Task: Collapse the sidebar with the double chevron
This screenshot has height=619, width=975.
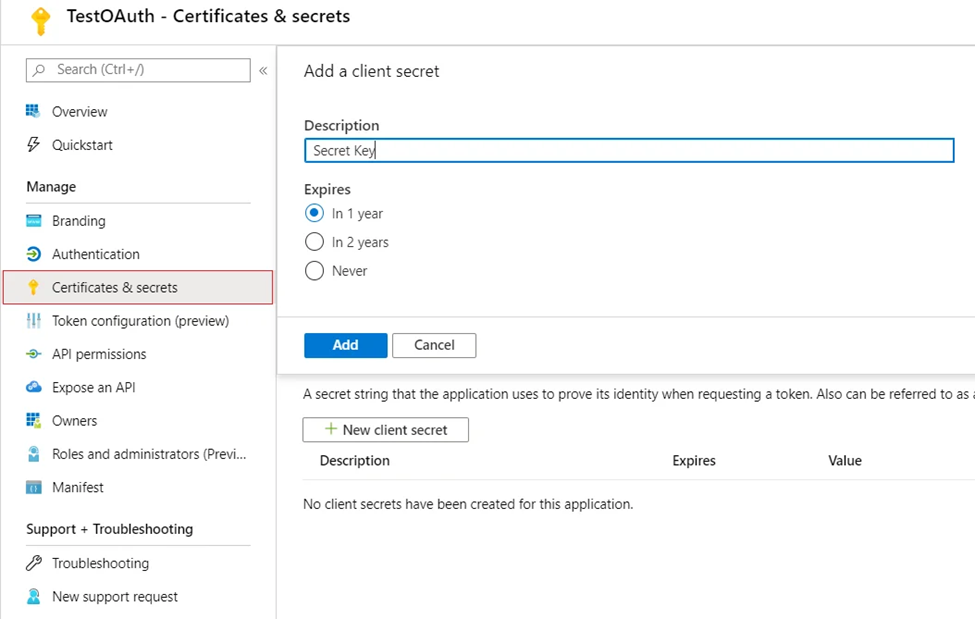Action: [x=263, y=70]
